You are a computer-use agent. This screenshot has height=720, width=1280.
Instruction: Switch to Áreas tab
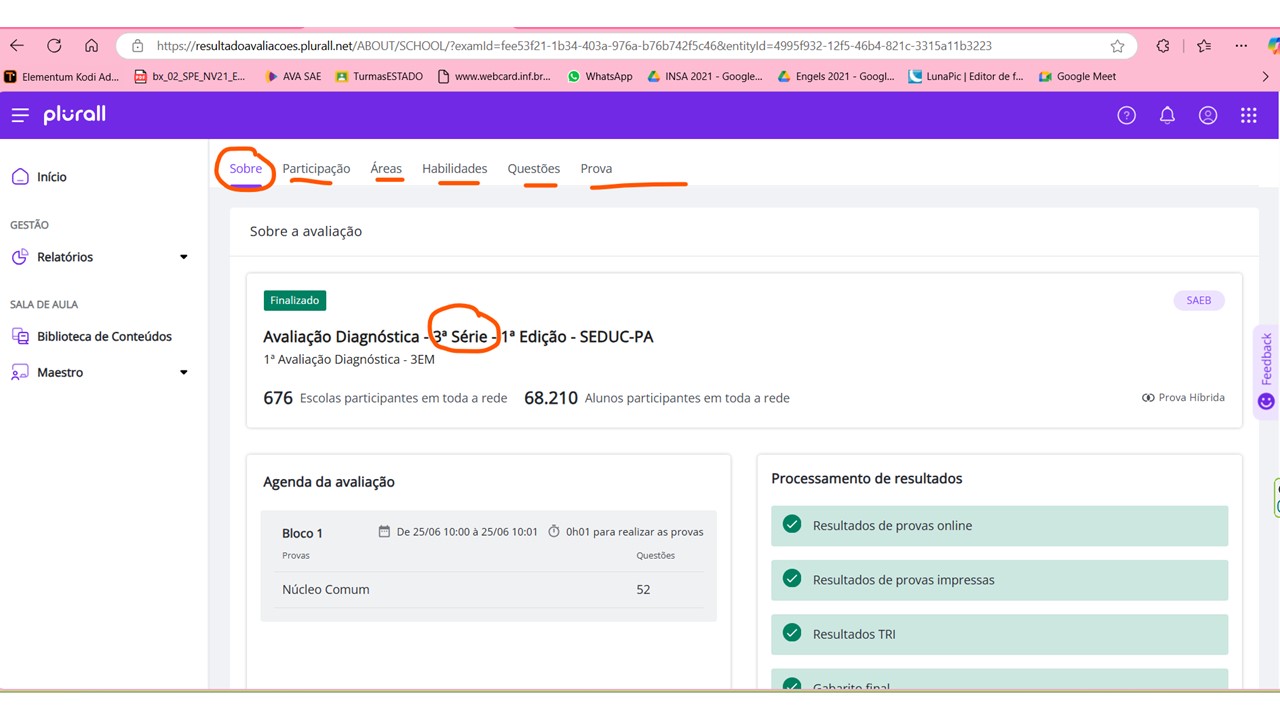point(386,168)
